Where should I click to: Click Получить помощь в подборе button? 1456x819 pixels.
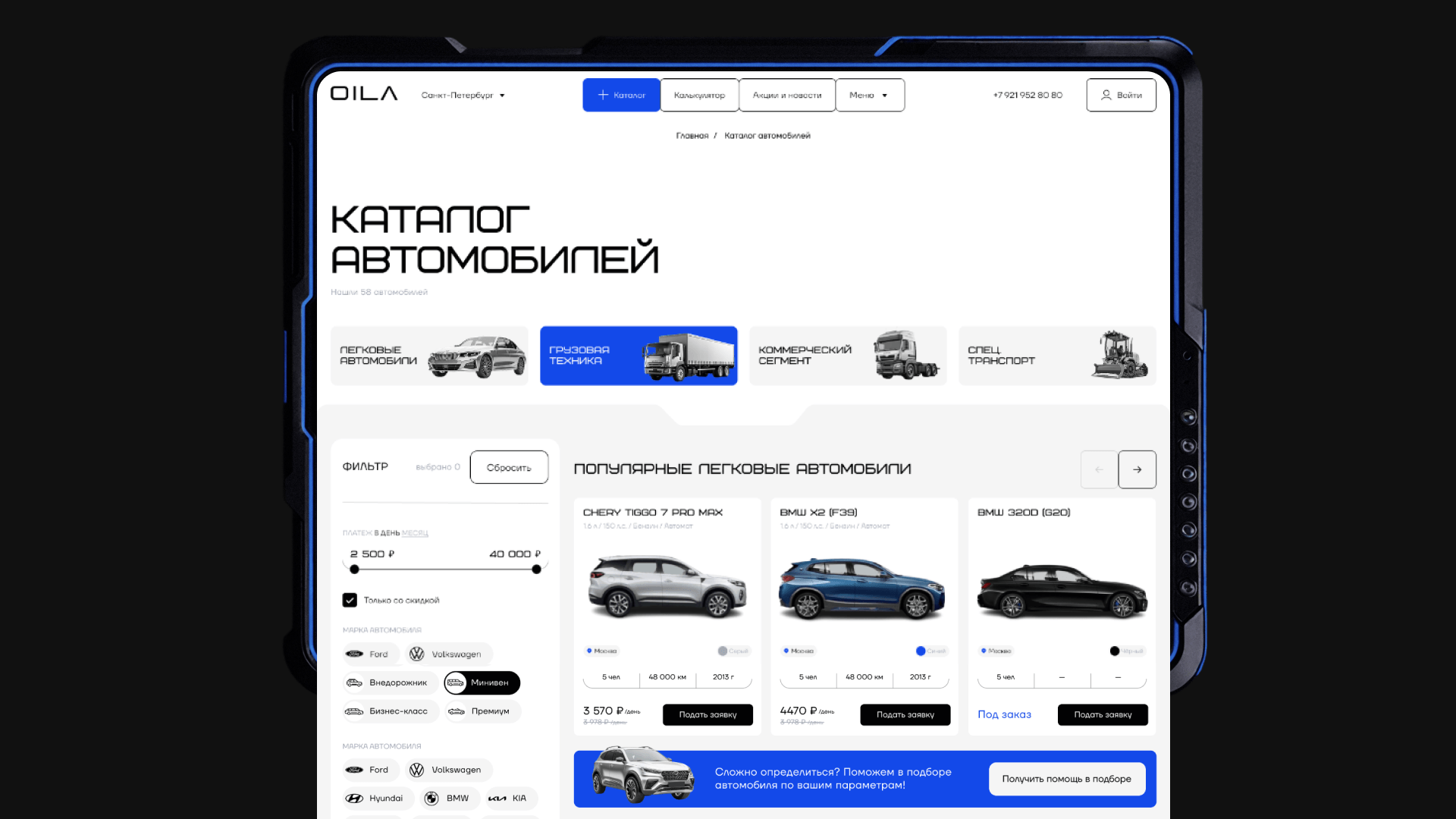point(1067,779)
